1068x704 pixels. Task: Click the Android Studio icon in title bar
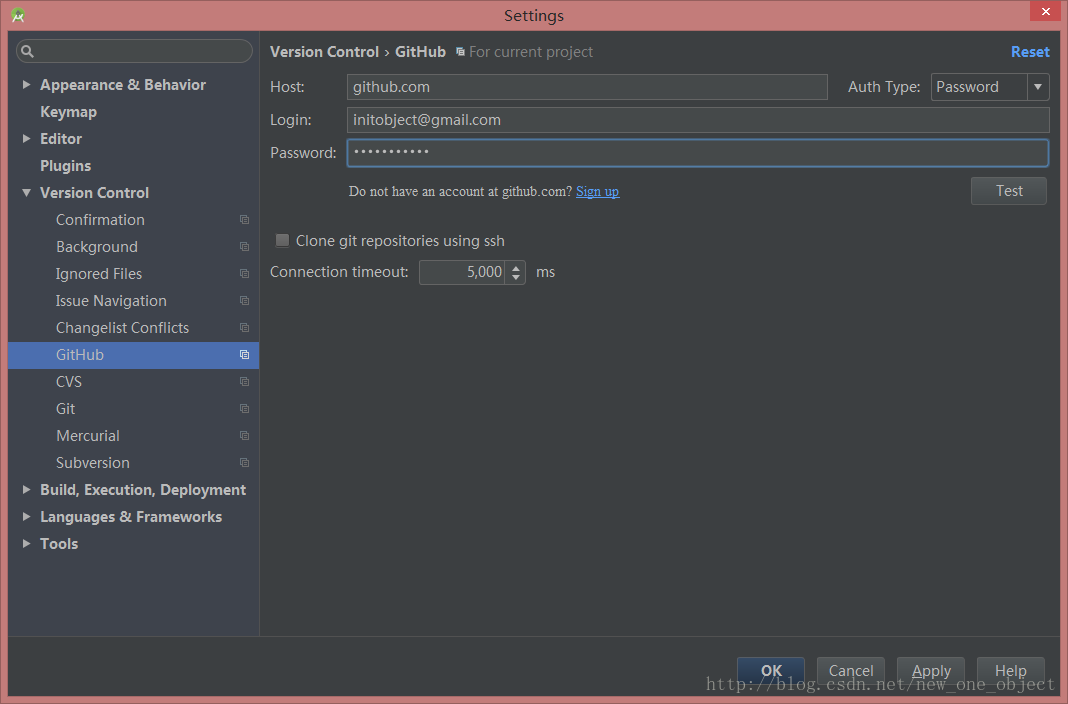click(18, 15)
